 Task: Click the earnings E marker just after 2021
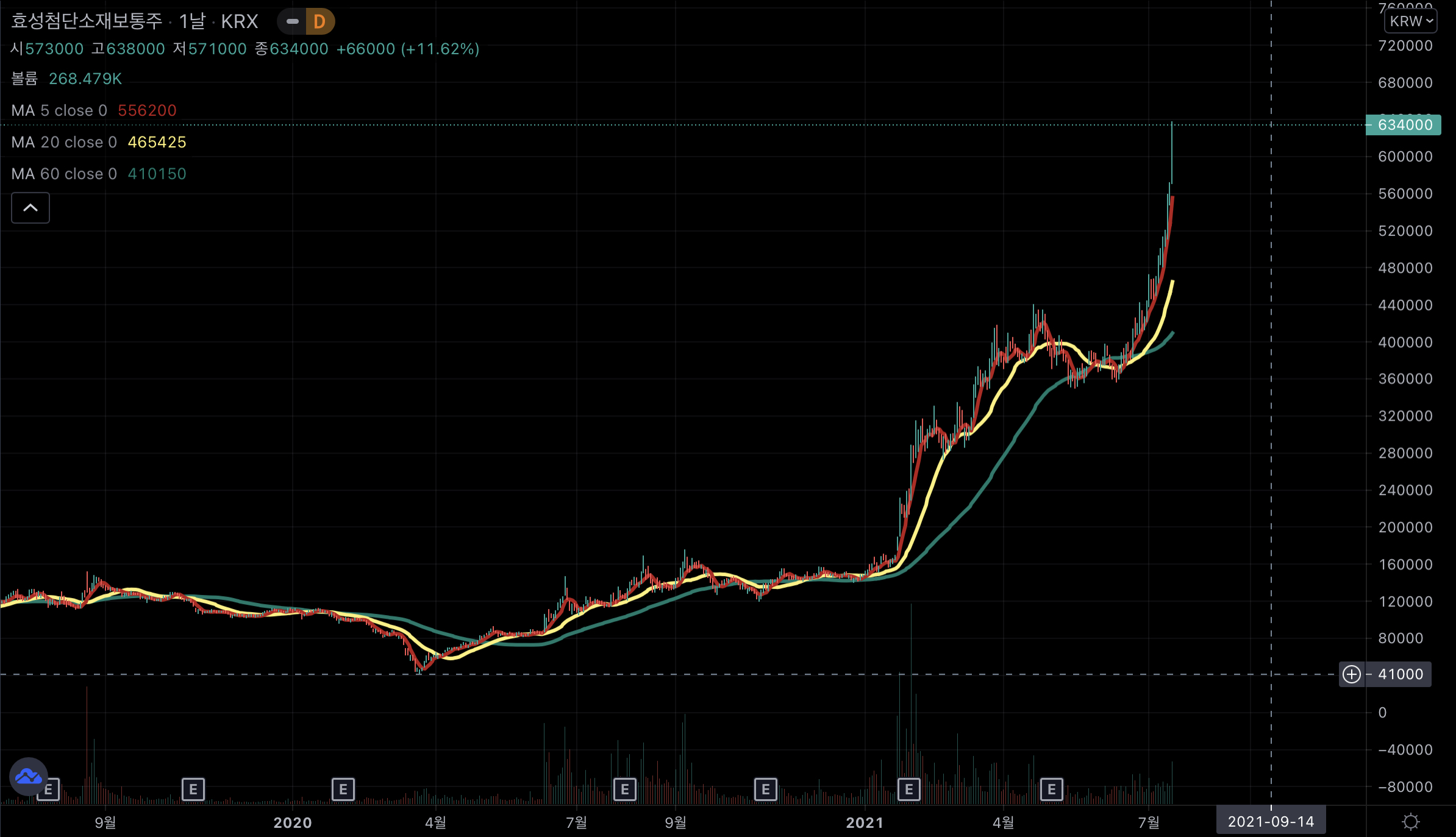(908, 789)
